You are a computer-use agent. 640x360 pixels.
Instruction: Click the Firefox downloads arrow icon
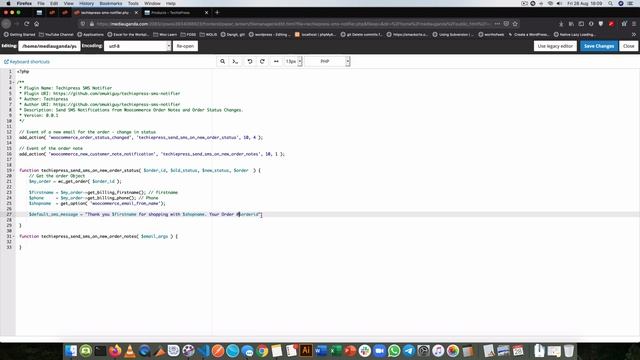561,24
